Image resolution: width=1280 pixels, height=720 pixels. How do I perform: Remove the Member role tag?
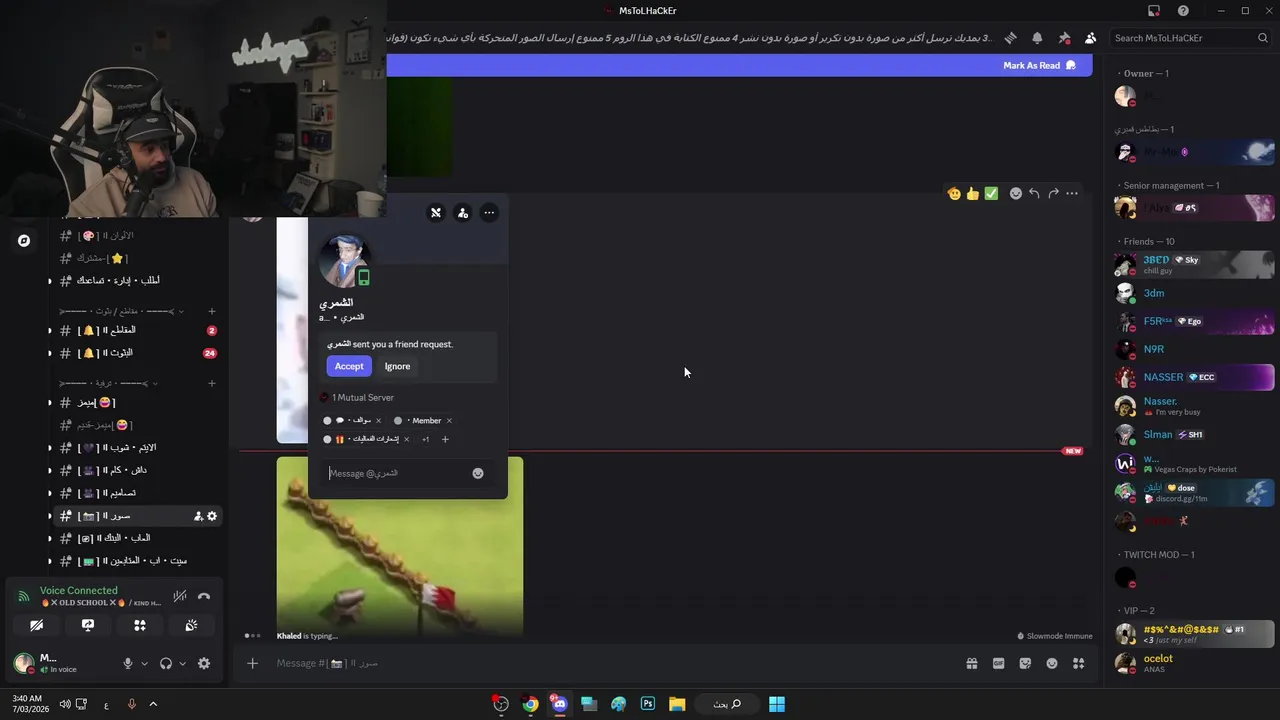point(449,421)
